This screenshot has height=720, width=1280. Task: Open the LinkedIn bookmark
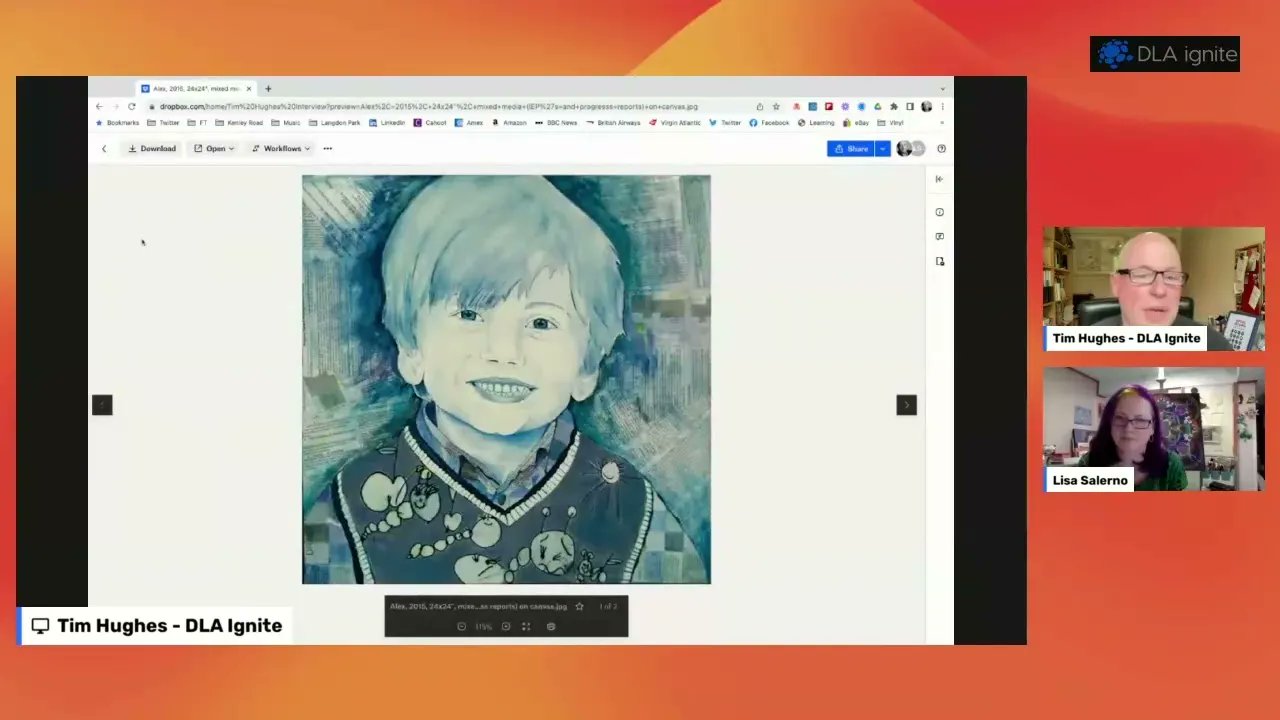[387, 123]
